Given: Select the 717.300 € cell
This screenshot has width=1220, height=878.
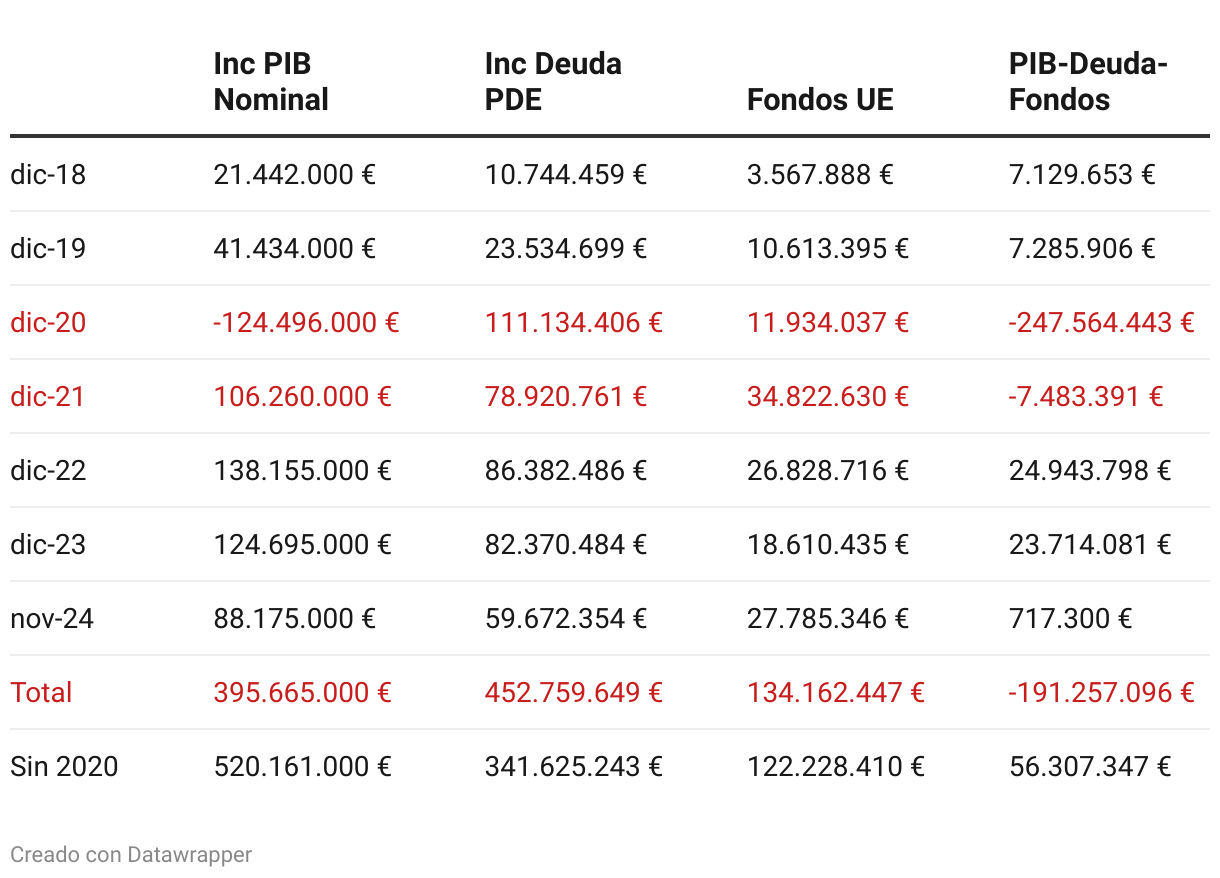Looking at the screenshot, I should click(1070, 619).
